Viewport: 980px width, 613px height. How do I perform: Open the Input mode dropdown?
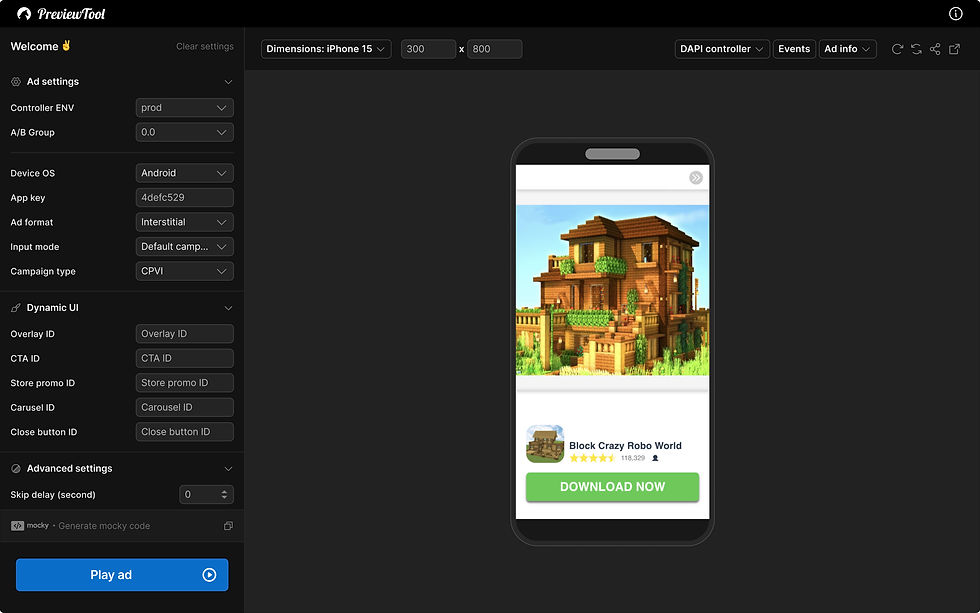click(x=184, y=247)
